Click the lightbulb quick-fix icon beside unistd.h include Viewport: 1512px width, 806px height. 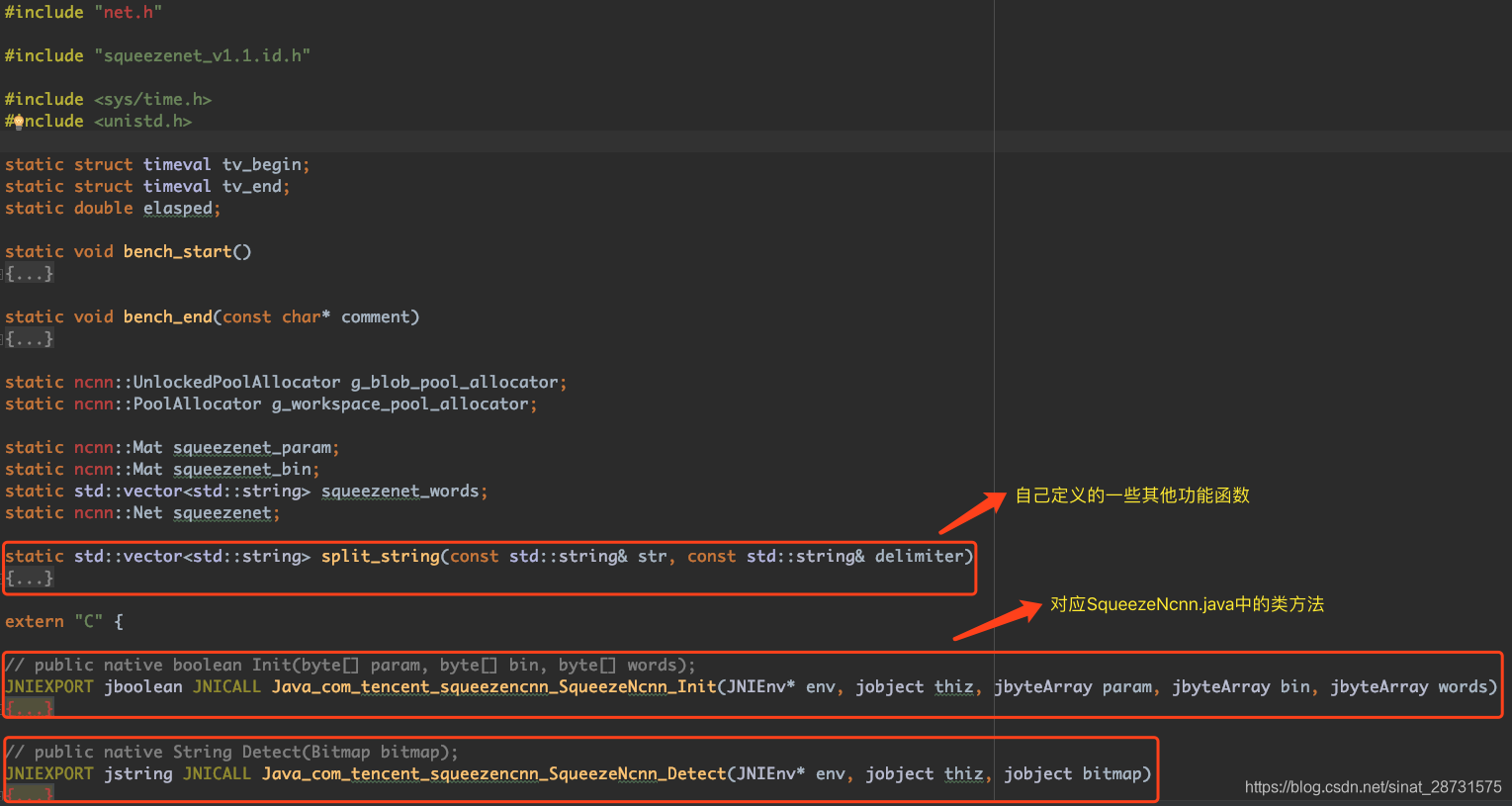pyautogui.click(x=18, y=122)
